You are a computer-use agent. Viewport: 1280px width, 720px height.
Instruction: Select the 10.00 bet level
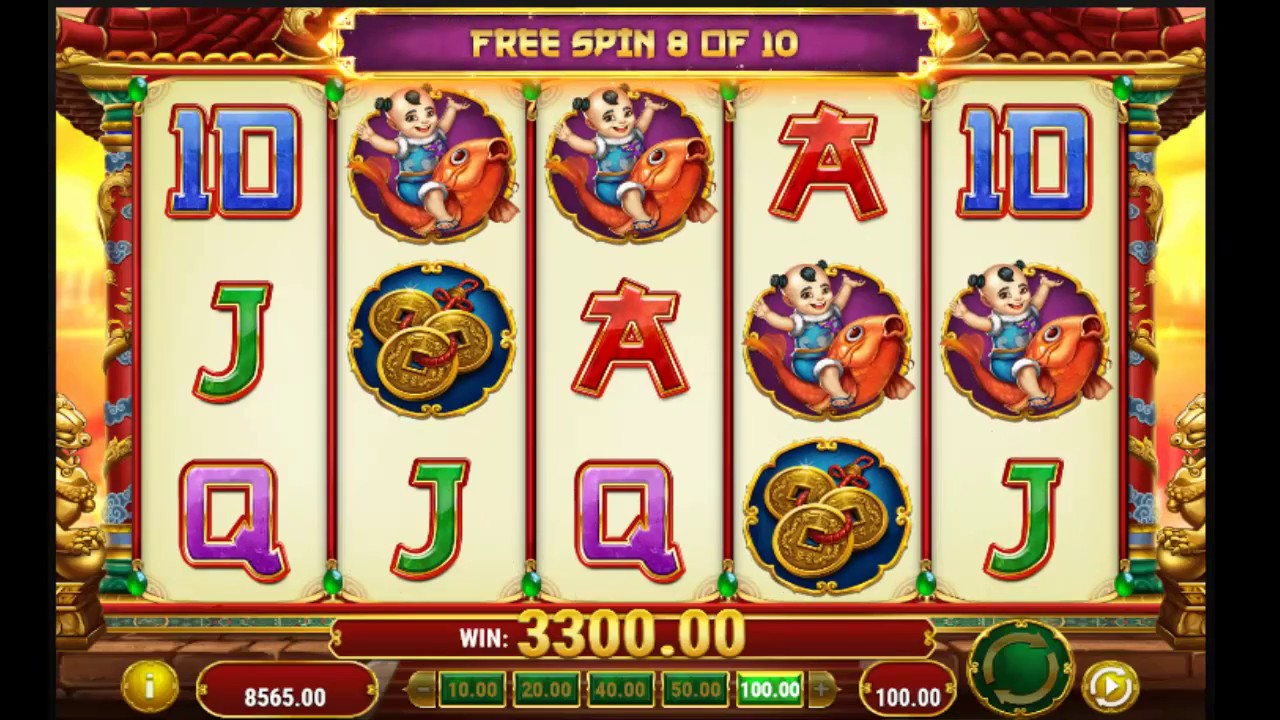[x=472, y=689]
